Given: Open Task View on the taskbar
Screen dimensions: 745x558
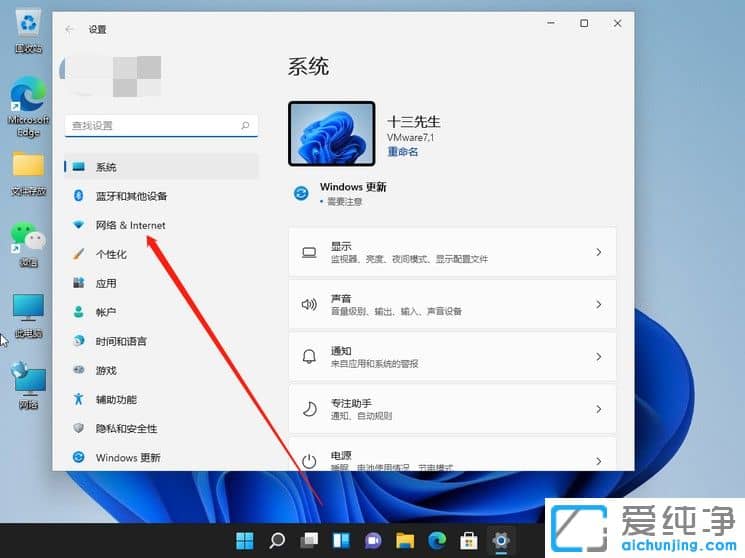Looking at the screenshot, I should (x=309, y=540).
